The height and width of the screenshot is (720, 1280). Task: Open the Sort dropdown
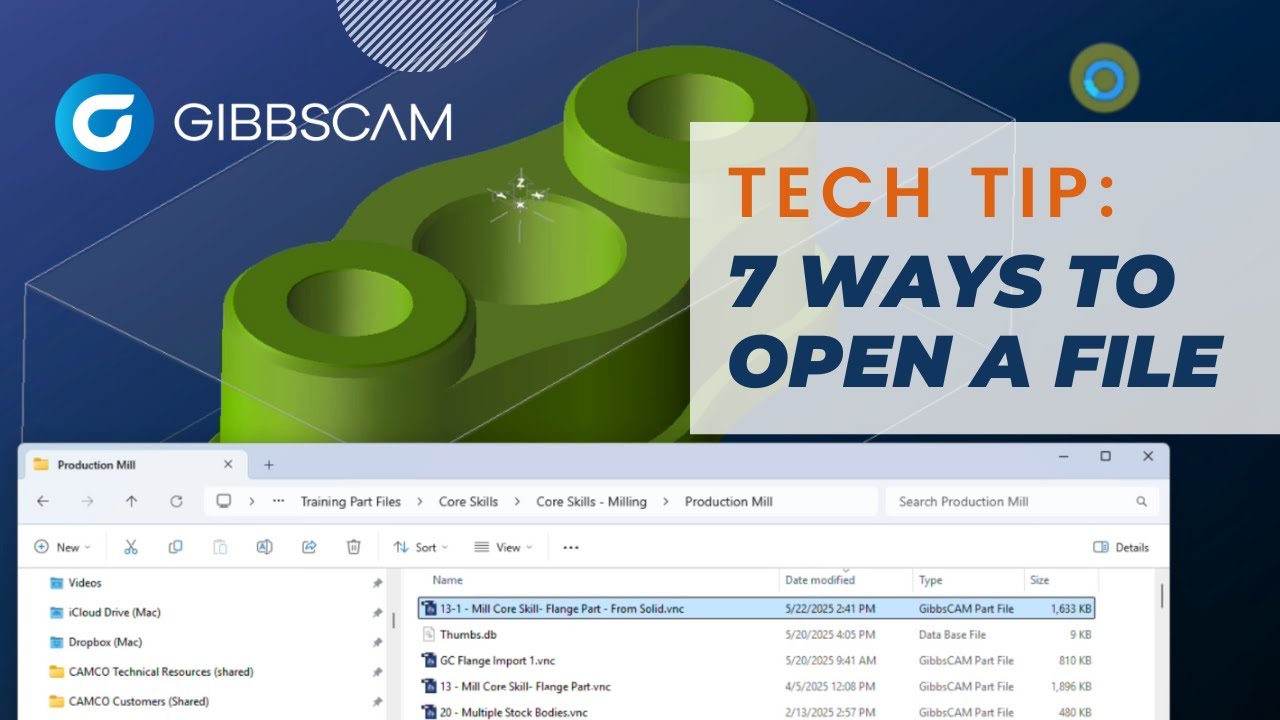[420, 547]
